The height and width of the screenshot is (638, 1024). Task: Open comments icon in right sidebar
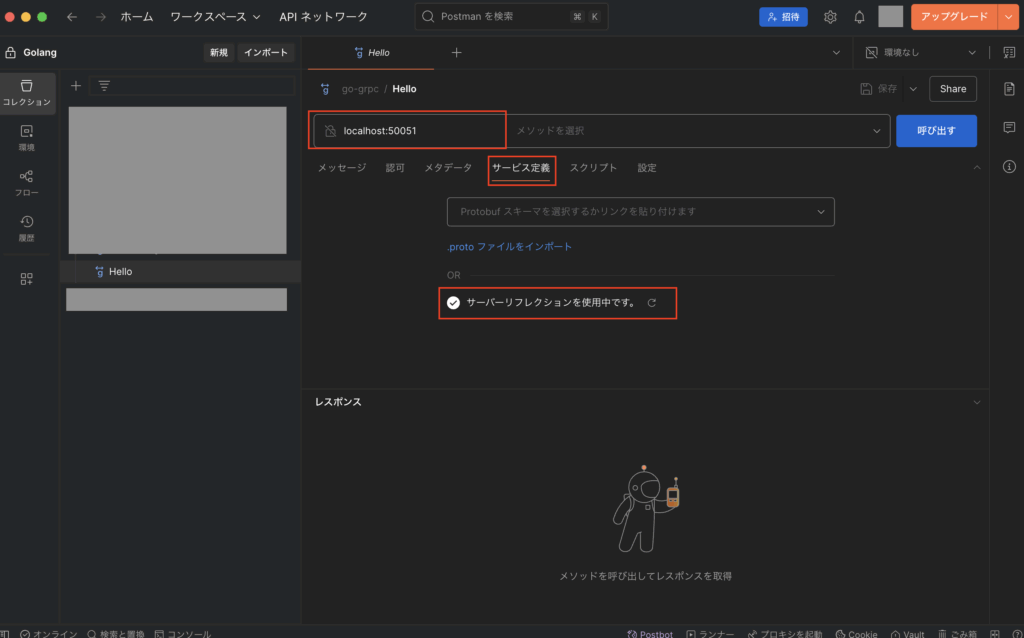[1009, 127]
